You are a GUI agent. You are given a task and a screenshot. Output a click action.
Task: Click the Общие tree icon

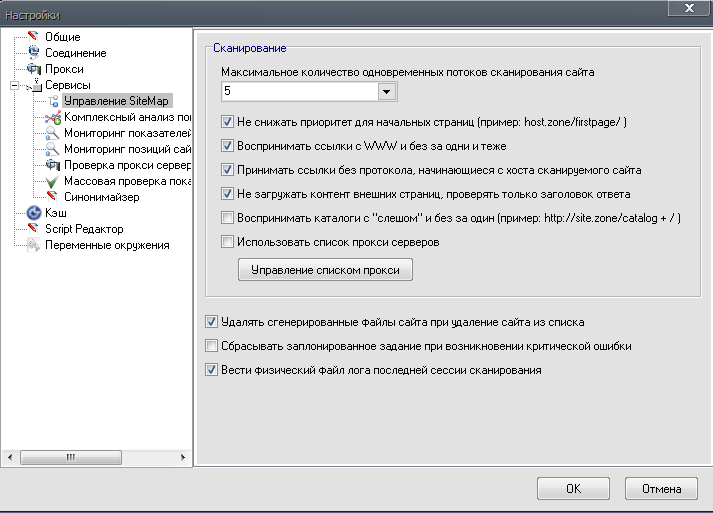point(33,37)
